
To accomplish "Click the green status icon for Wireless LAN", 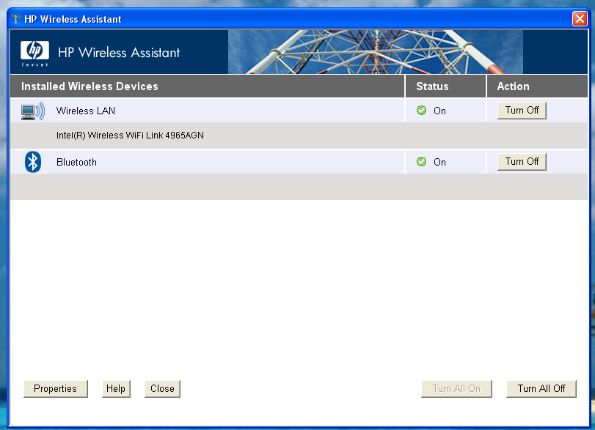I will tap(421, 110).
